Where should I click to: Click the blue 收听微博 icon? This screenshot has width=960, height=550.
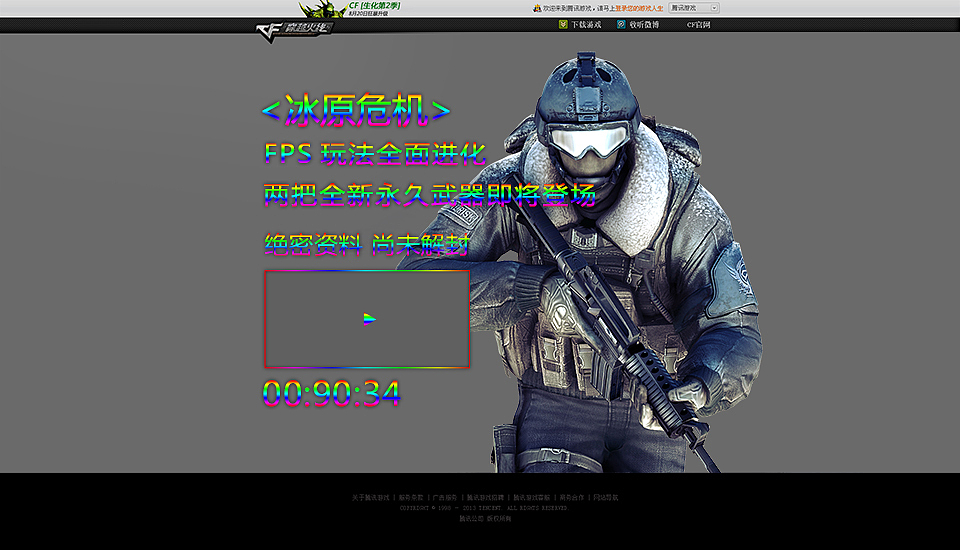click(621, 24)
